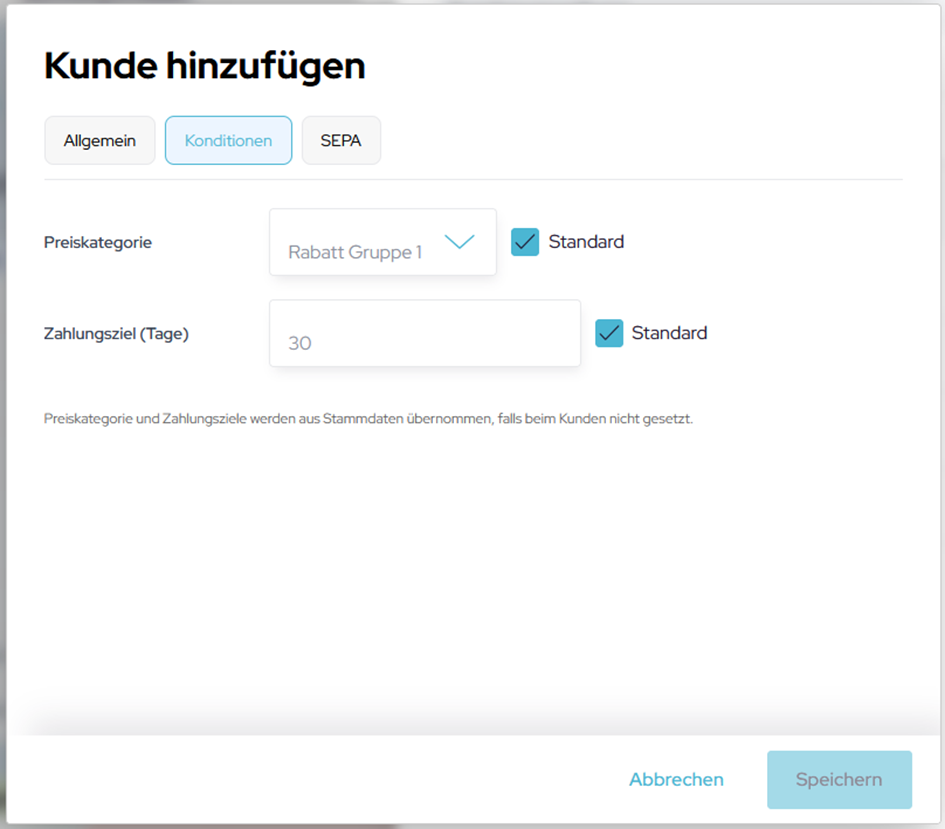Click the Zahlungsziel (Tage) input field
The height and width of the screenshot is (829, 945).
(x=425, y=334)
